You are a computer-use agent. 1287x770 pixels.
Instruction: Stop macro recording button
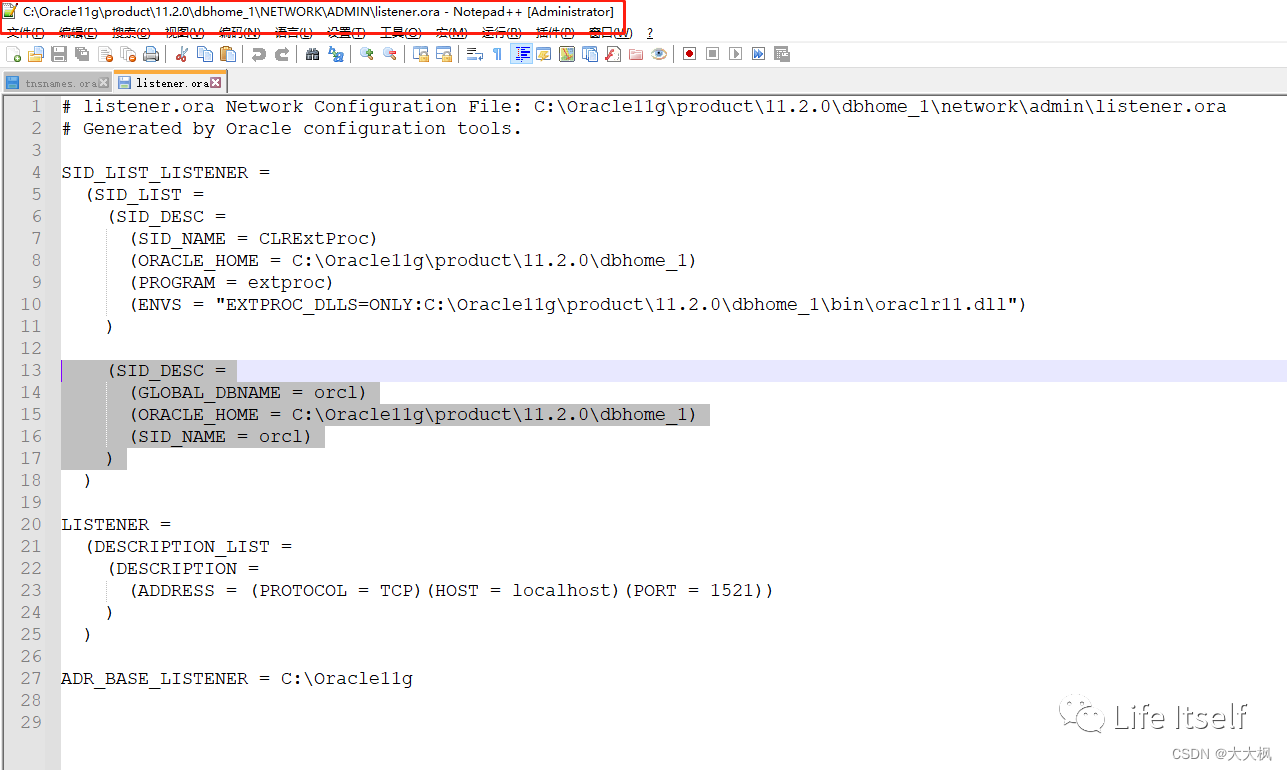pos(712,54)
